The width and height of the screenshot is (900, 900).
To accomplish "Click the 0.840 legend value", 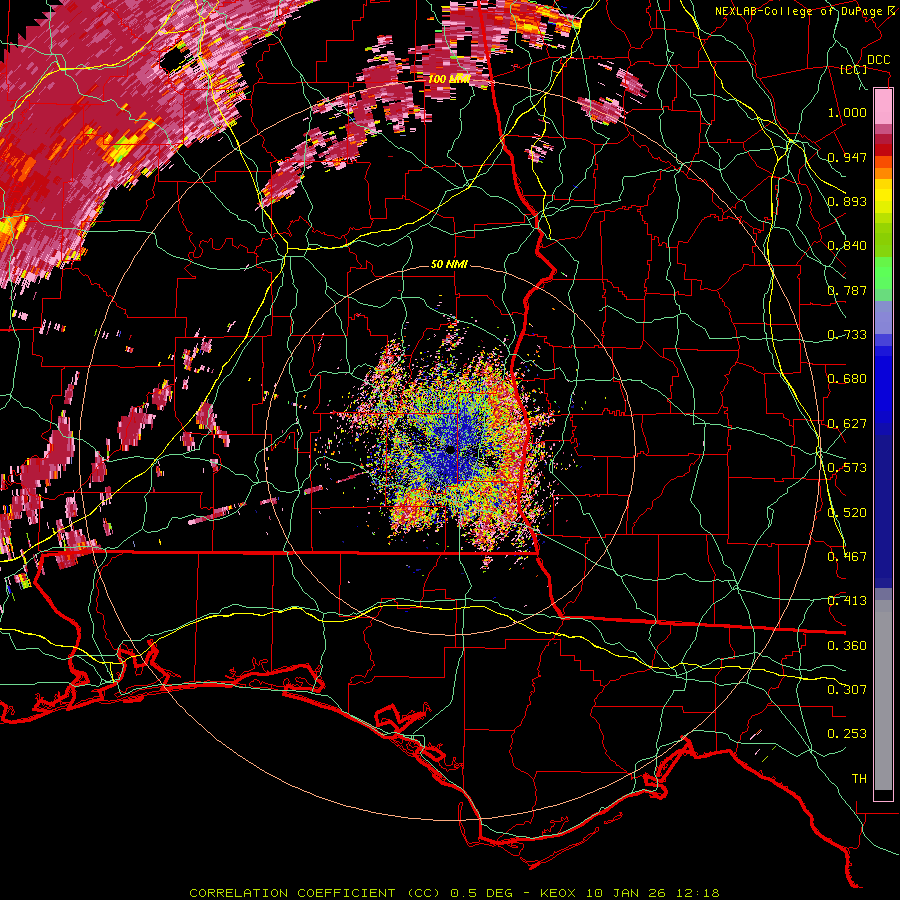I will [x=847, y=246].
